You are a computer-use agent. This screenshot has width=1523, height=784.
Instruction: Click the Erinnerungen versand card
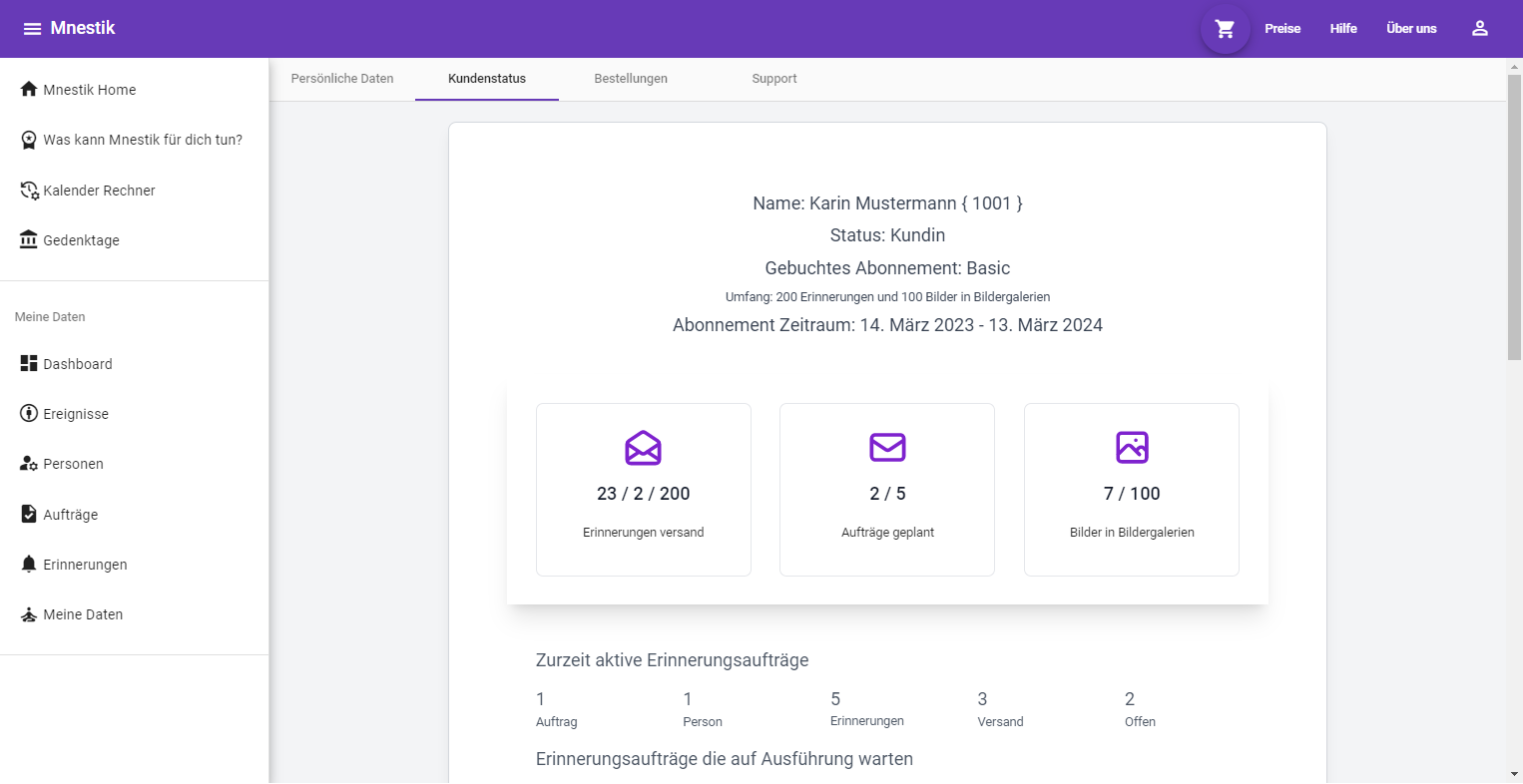tap(644, 490)
